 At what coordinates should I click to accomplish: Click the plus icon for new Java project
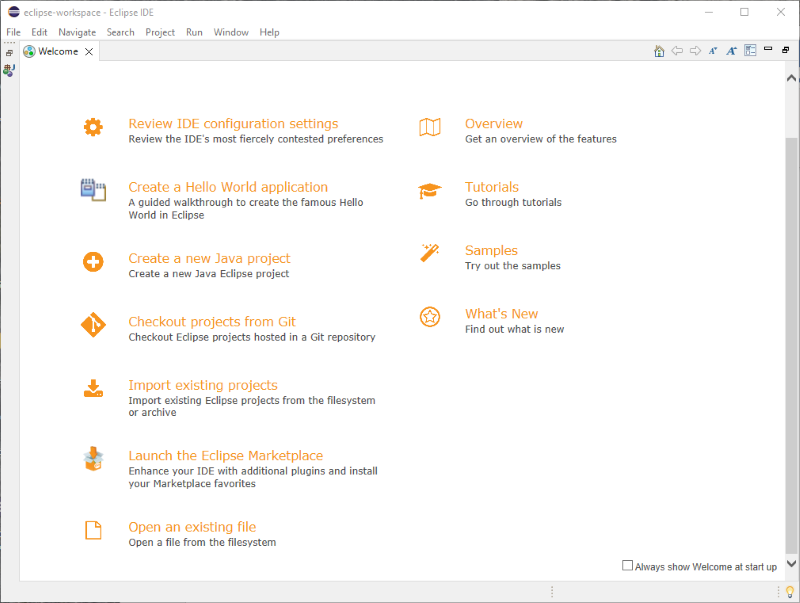93,262
